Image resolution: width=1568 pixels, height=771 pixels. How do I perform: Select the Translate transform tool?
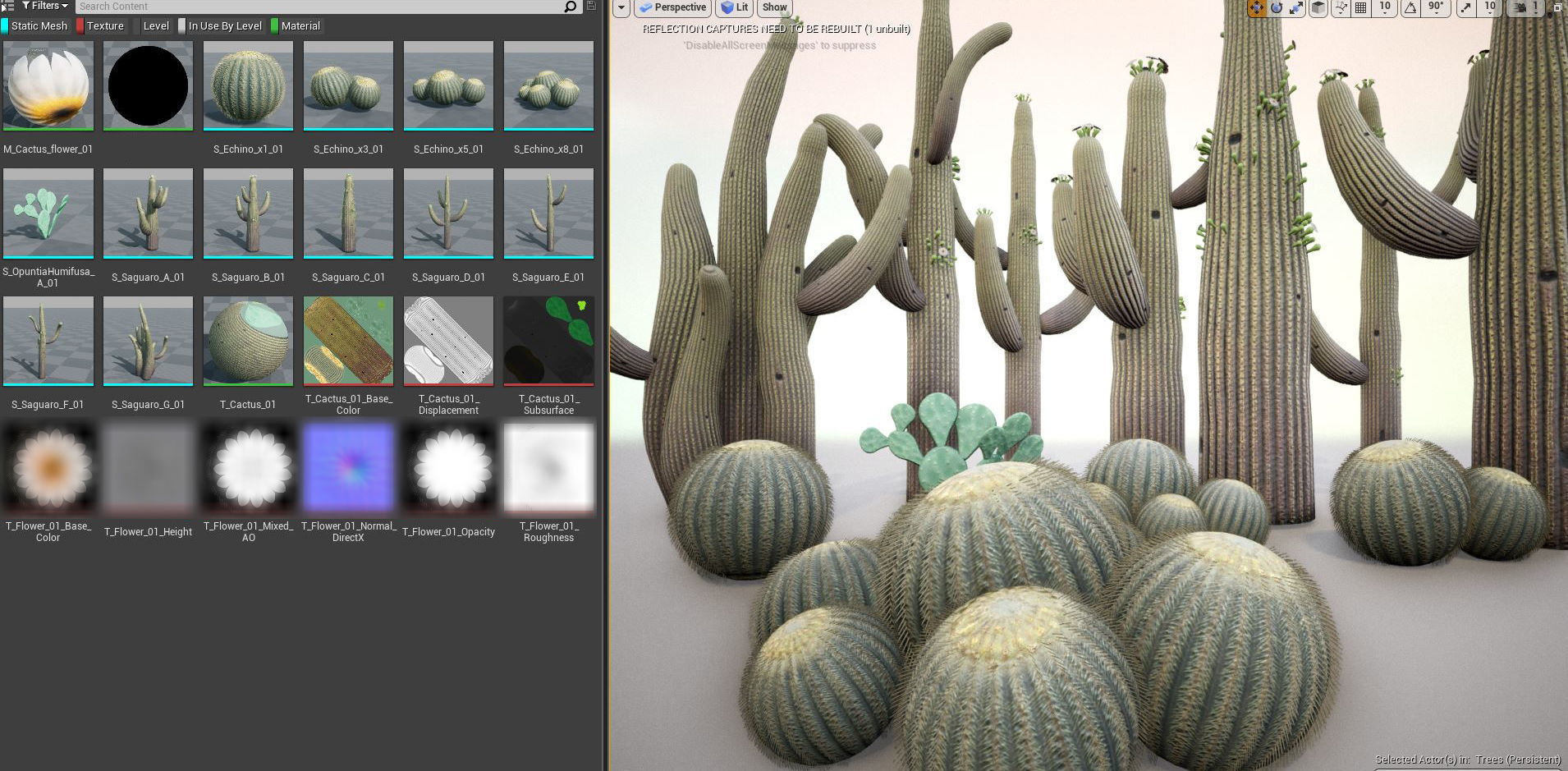coord(1257,7)
